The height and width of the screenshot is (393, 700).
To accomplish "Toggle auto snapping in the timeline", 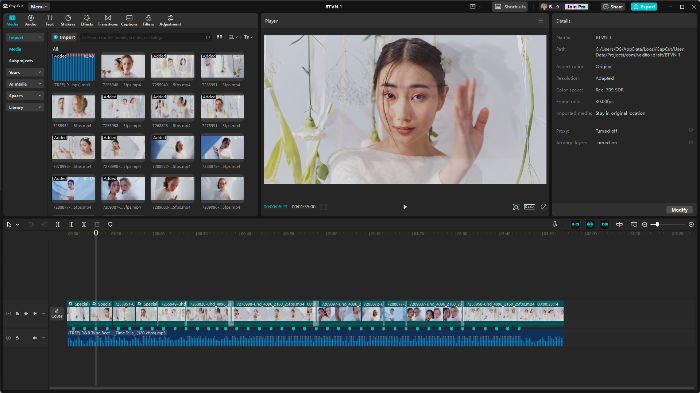I will pyautogui.click(x=590, y=224).
